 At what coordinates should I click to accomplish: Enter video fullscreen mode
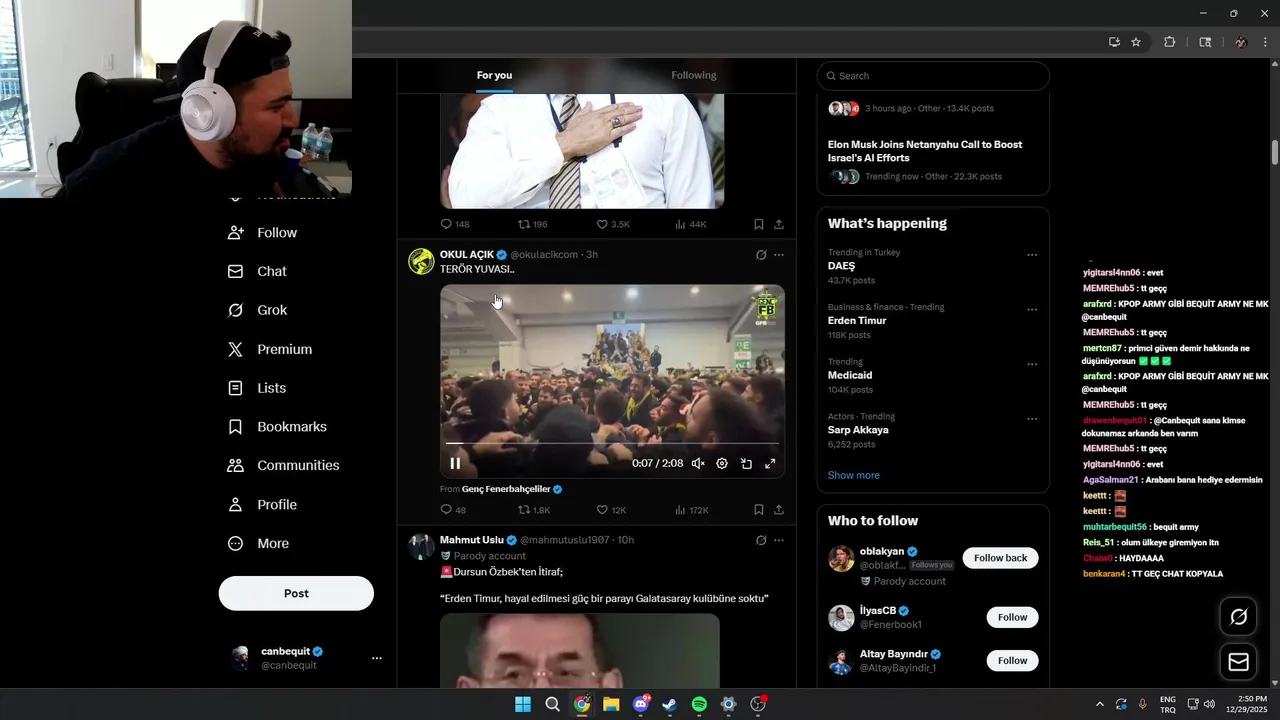coord(770,463)
